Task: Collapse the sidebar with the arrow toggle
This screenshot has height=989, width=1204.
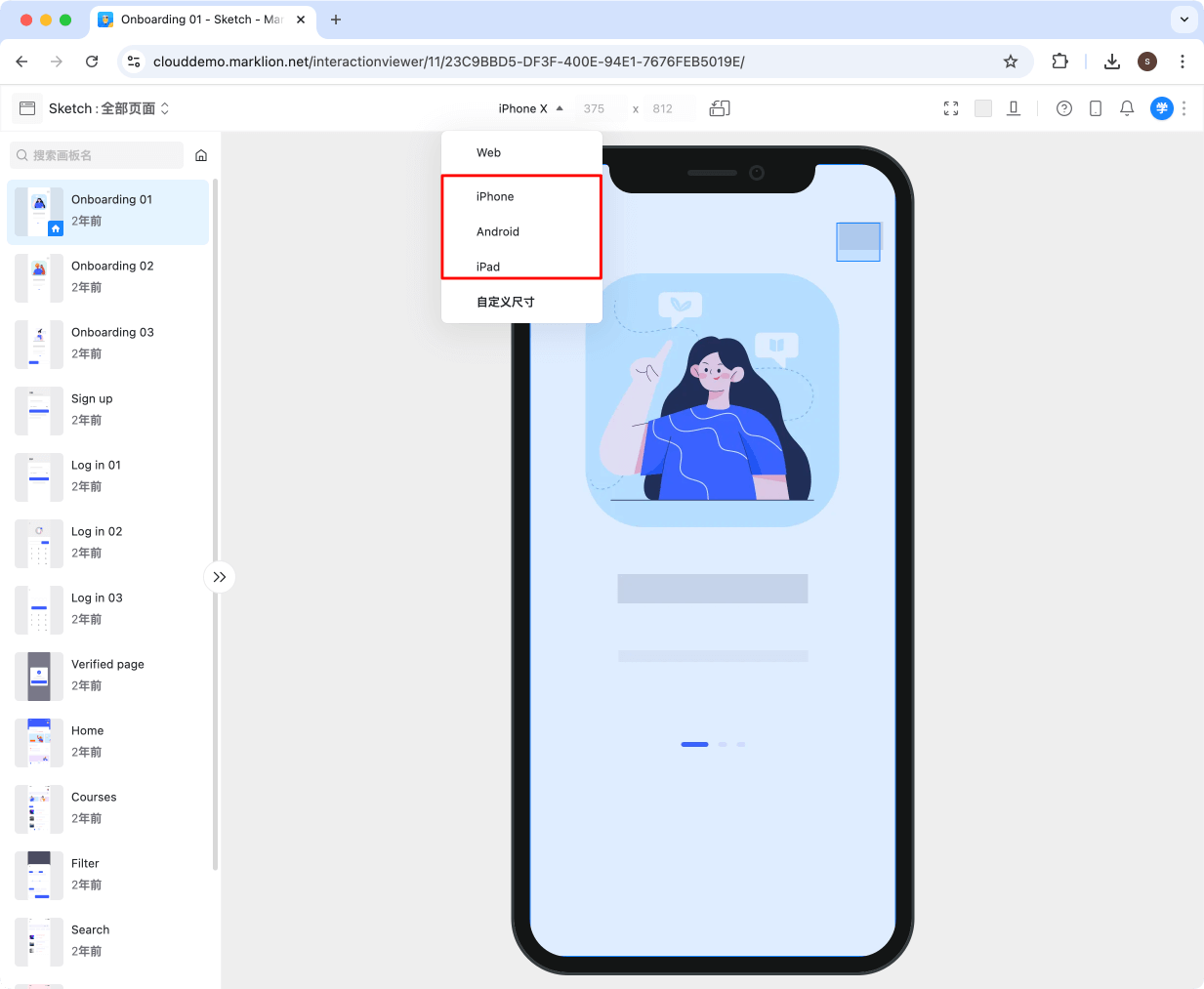Action: (x=220, y=577)
